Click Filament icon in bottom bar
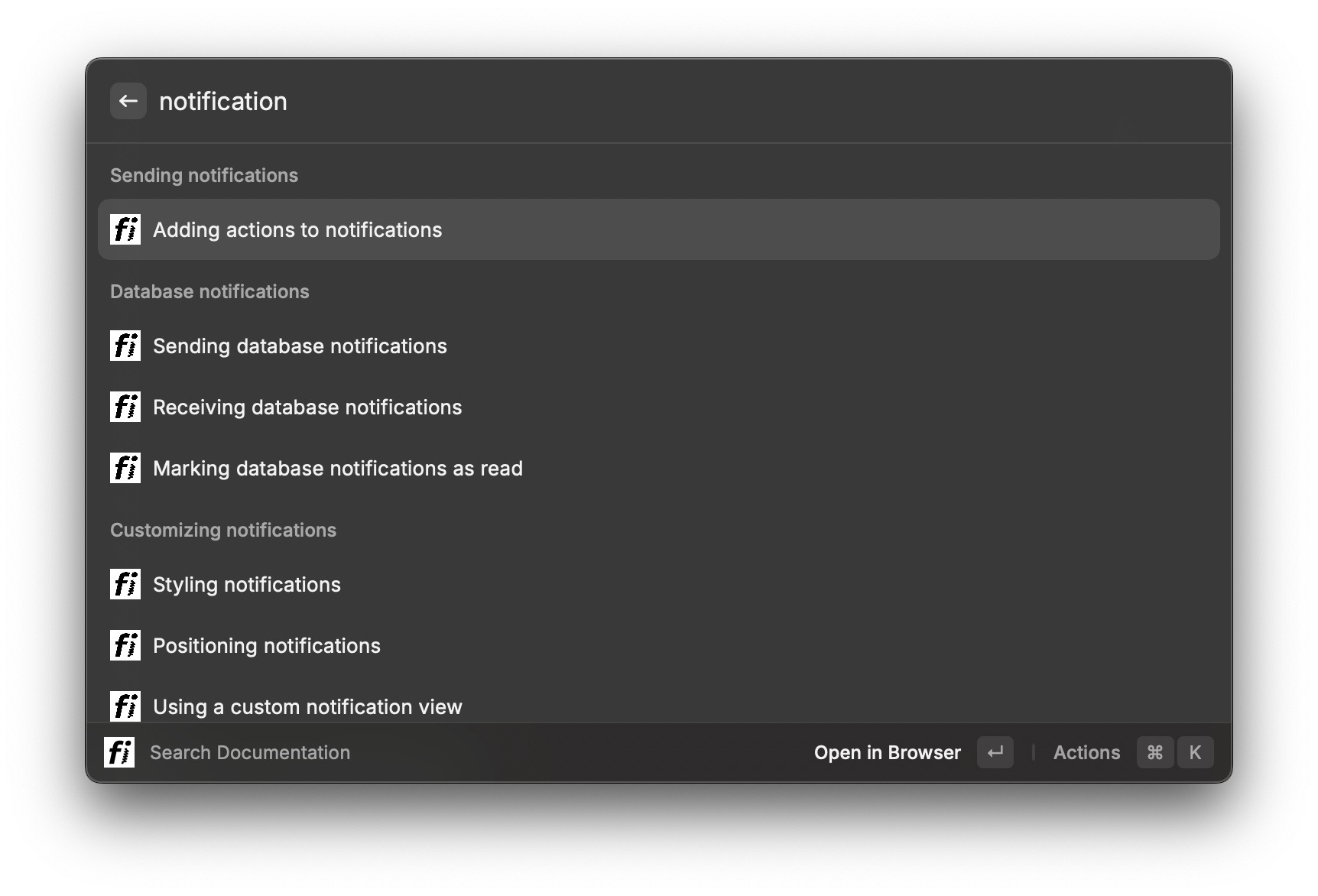Screen dimensions: 1318x896 (119, 752)
